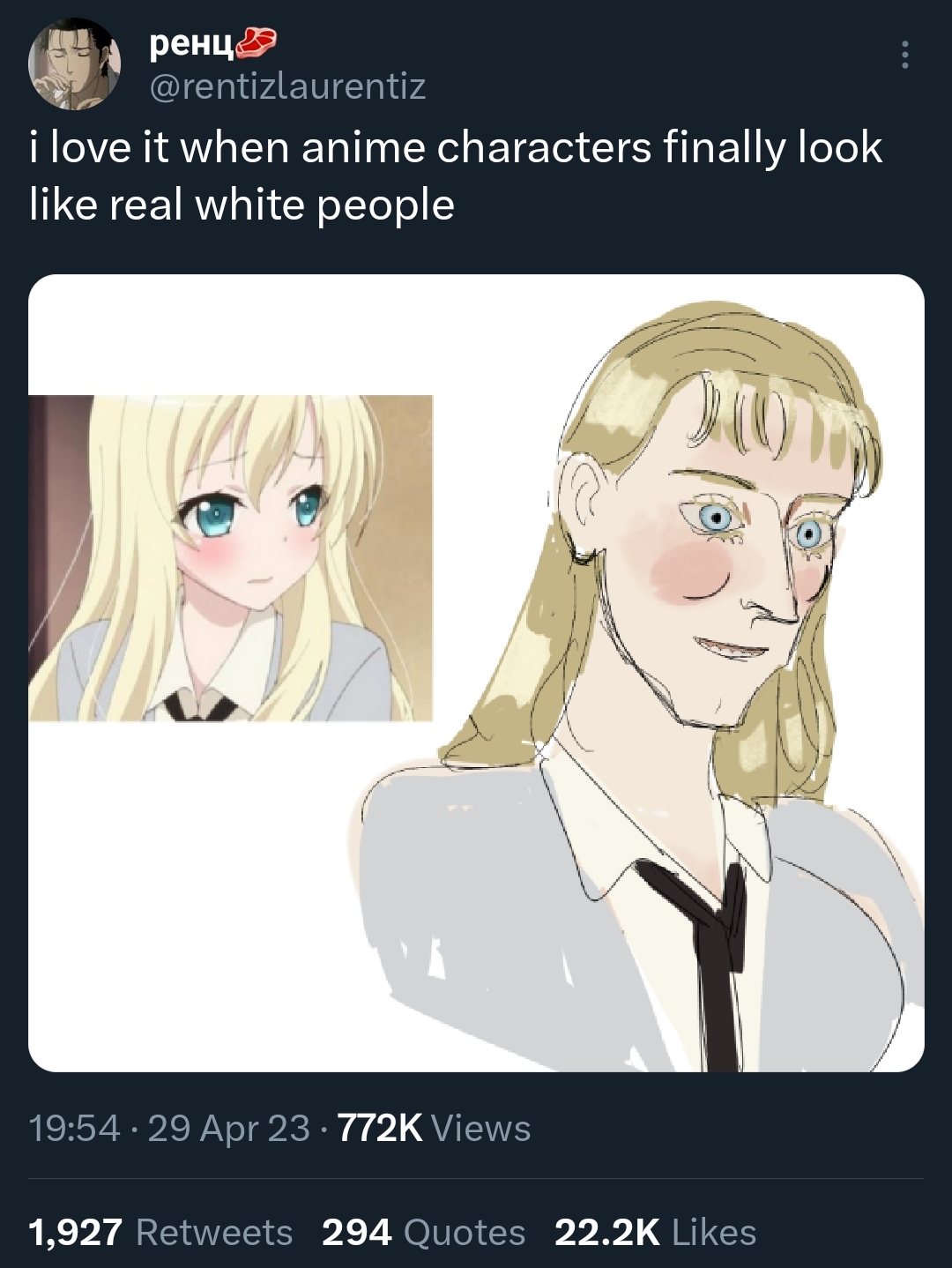View the 294 Quotes list

point(423,1232)
